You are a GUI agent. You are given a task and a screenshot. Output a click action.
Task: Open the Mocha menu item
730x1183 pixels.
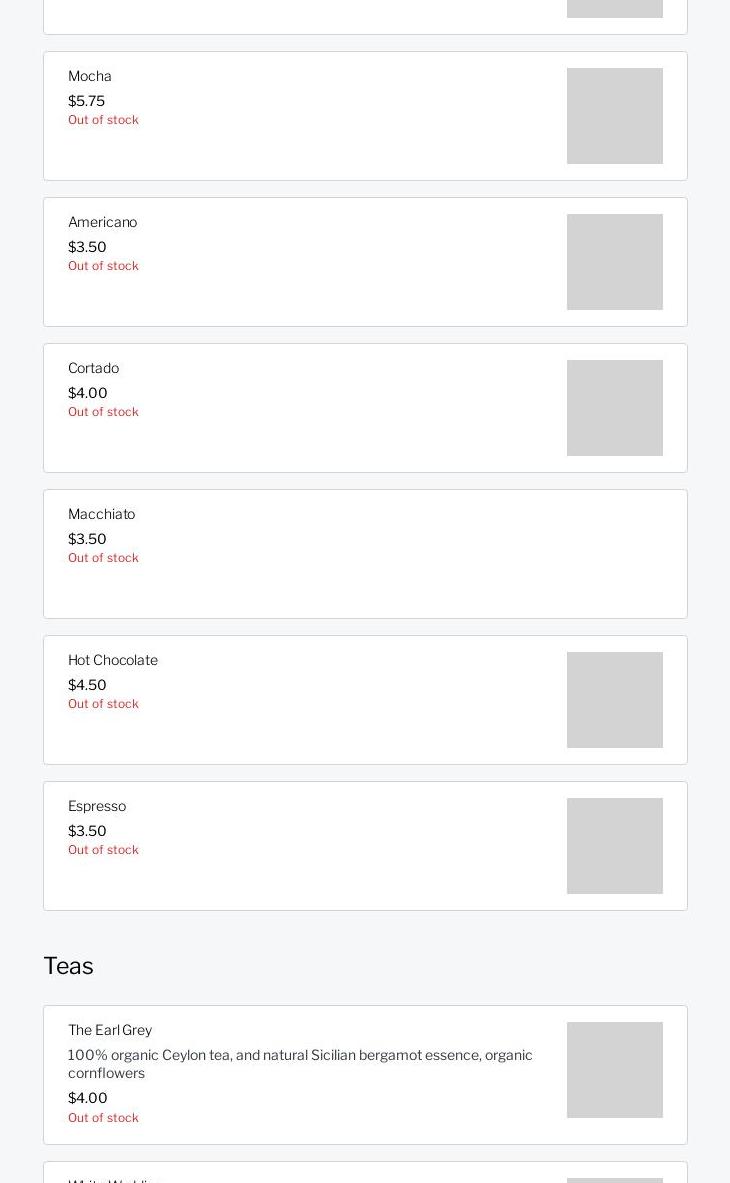[90, 76]
